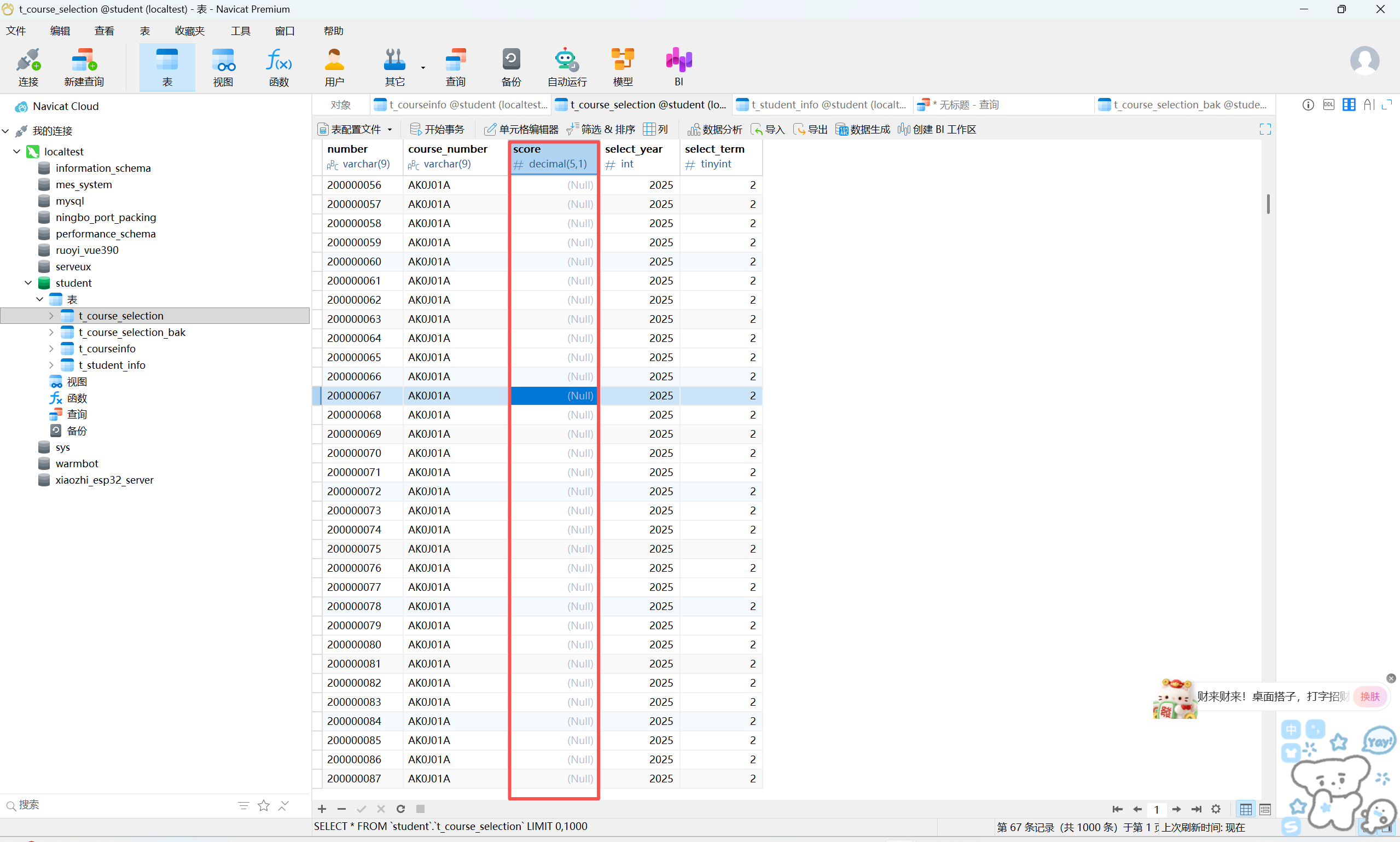
Task: Click the vertical scrollbar thumb in the data grid
Action: tap(1268, 204)
